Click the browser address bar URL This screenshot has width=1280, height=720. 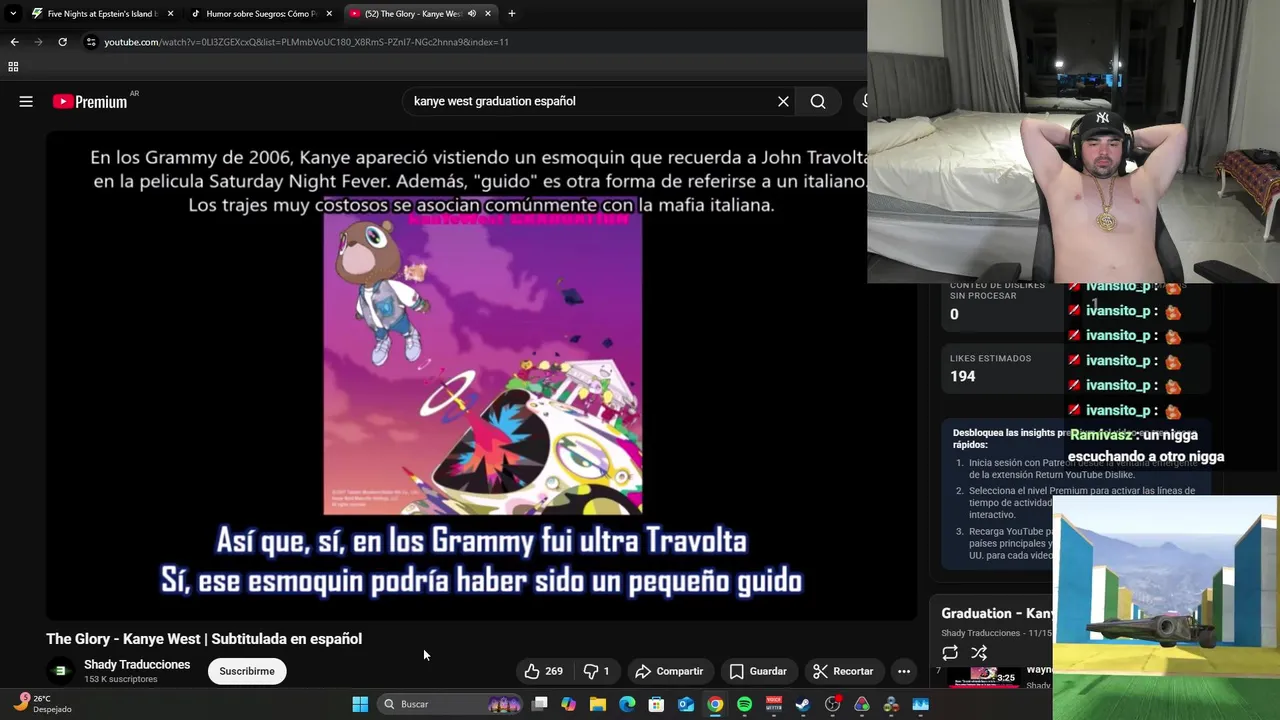point(306,42)
